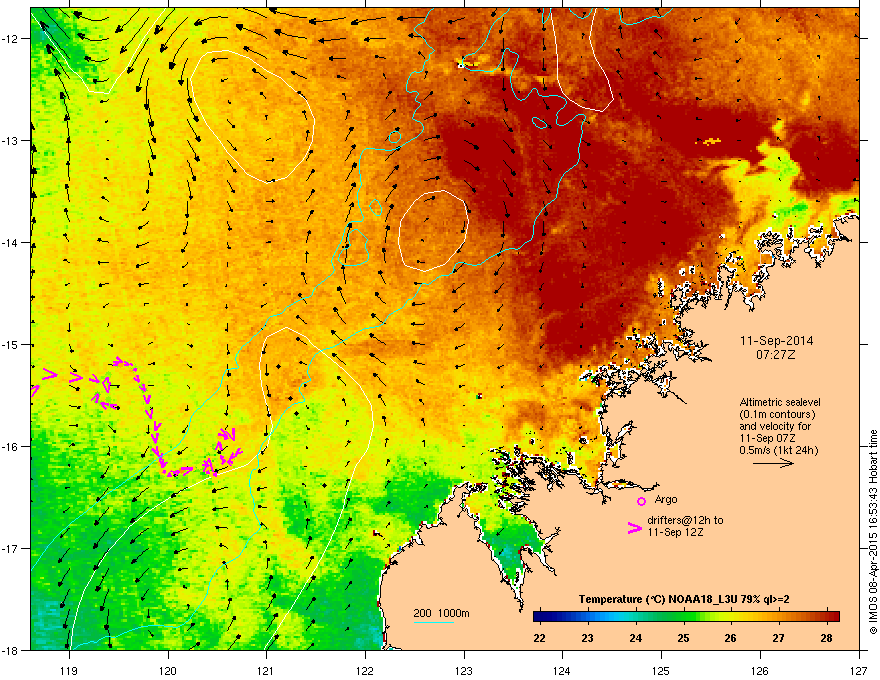Click the Altimetric sealevel caption text
880x680 pixels.
pos(780,402)
